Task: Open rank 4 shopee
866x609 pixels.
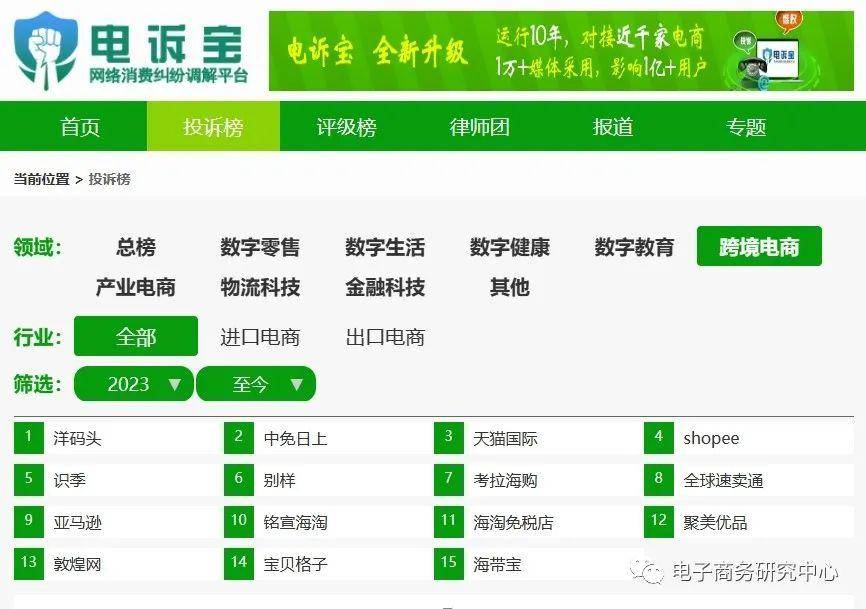Action: coord(711,438)
